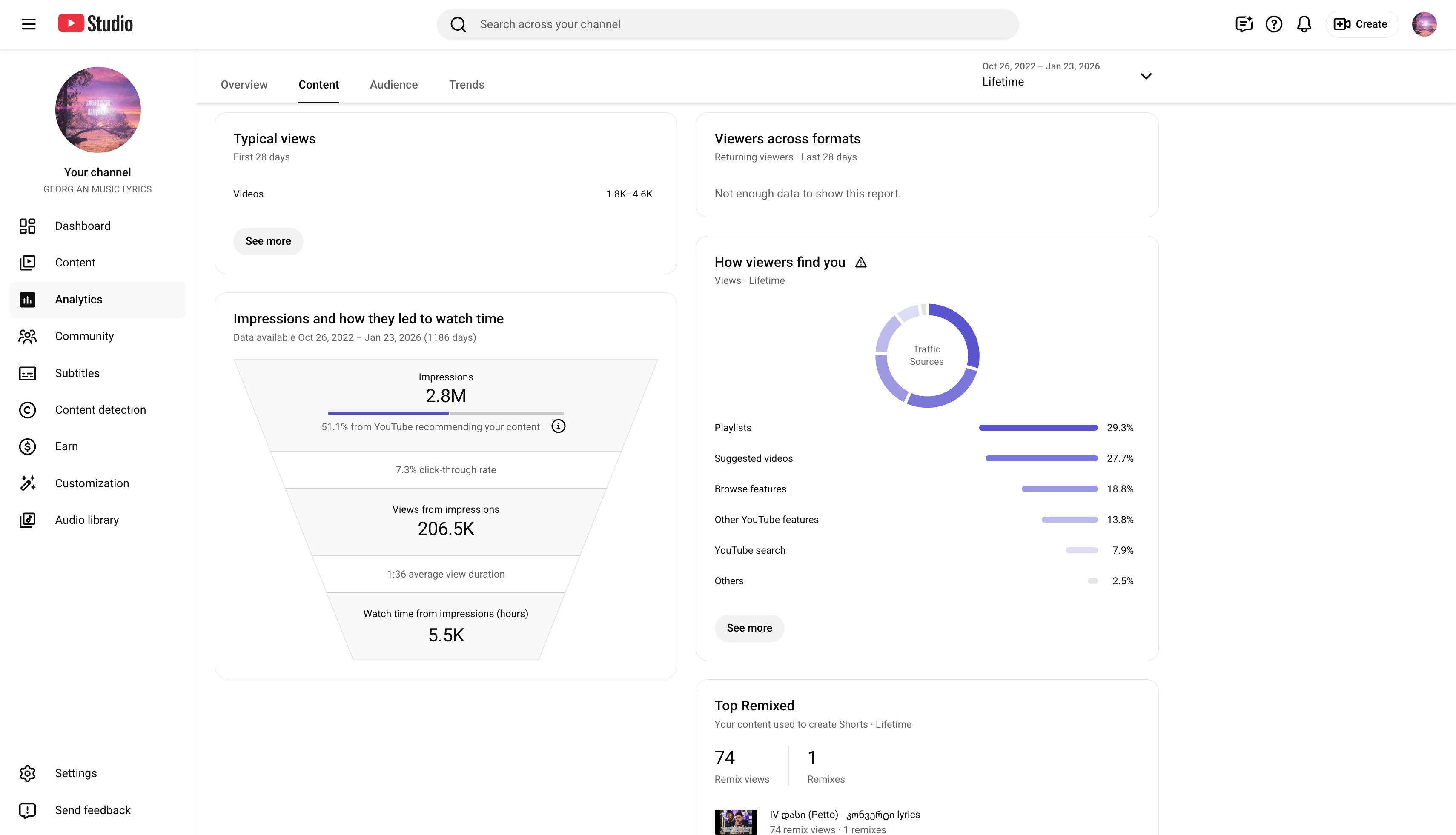Open the hamburger navigation menu
This screenshot has height=835, width=1456.
tap(29, 24)
